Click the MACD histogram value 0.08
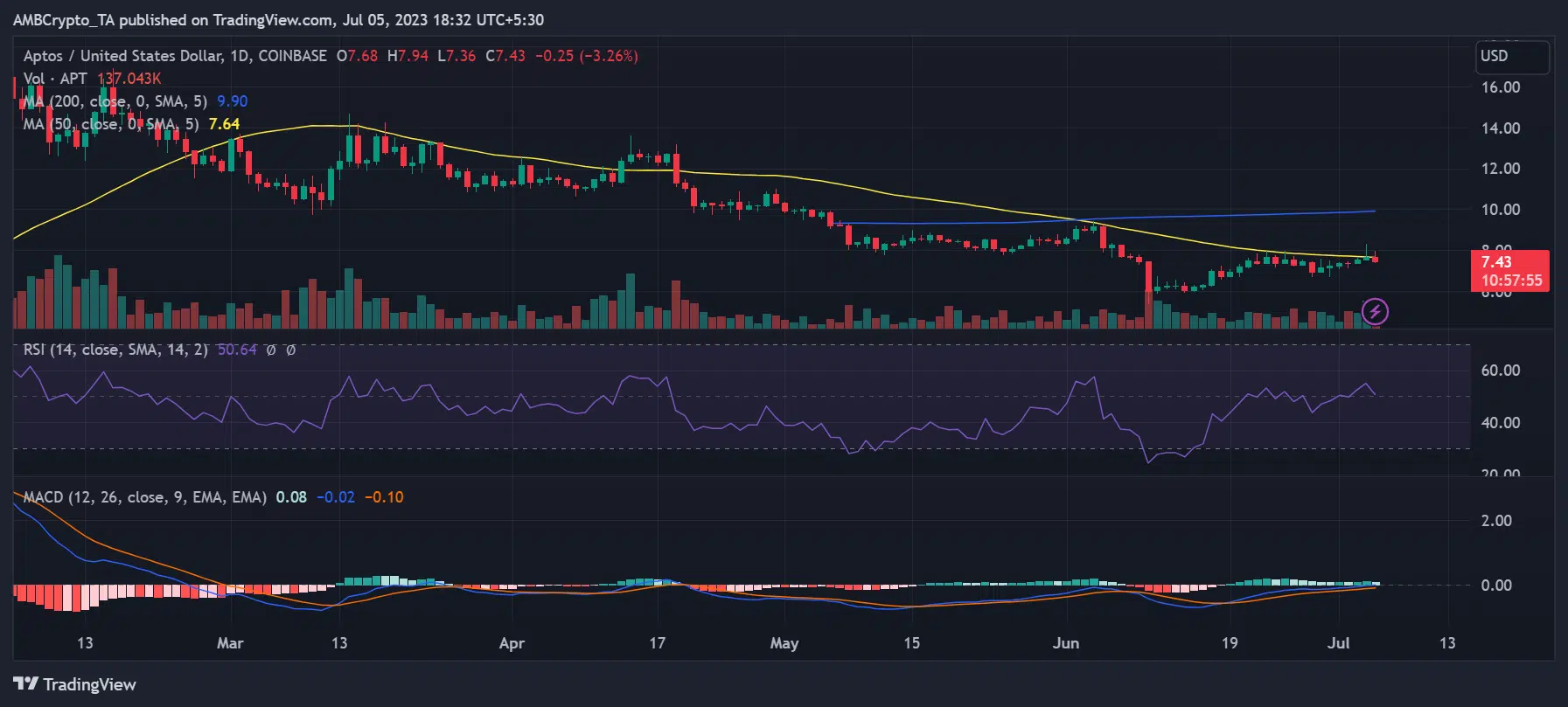The height and width of the screenshot is (707, 1568). click(x=291, y=497)
